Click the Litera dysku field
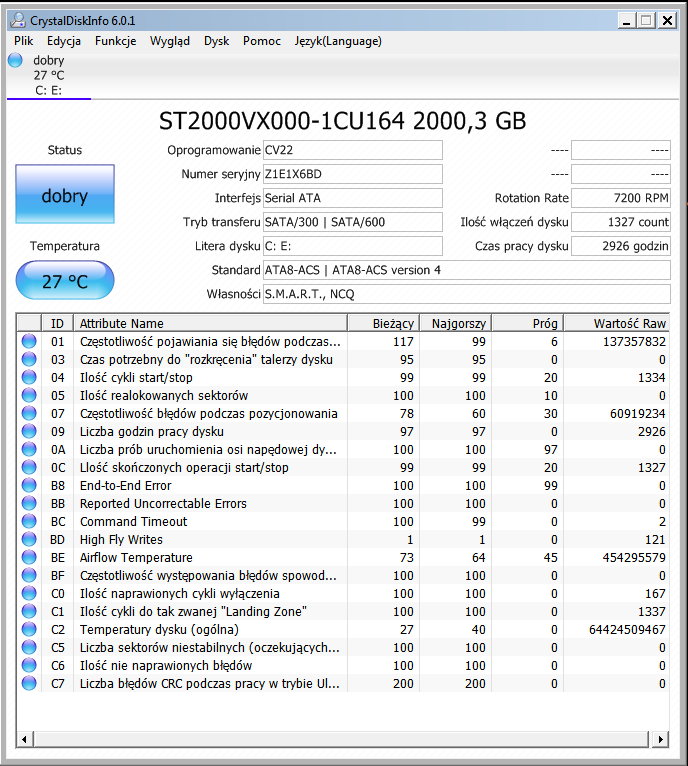Screen dimensions: 688x766 (x=353, y=246)
